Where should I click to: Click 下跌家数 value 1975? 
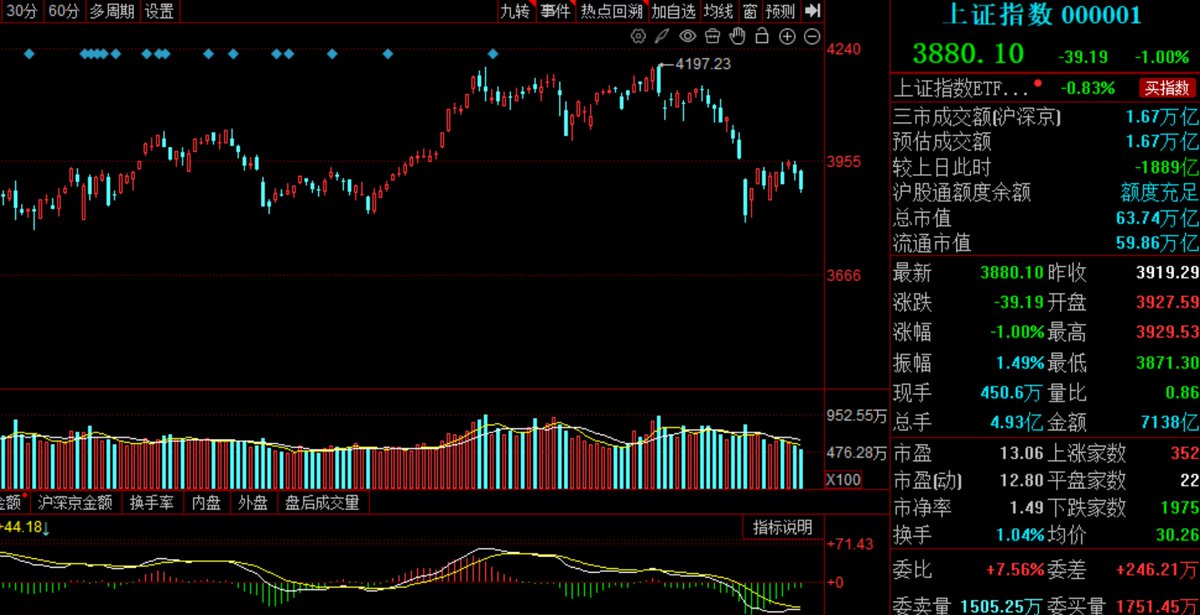(1178, 508)
